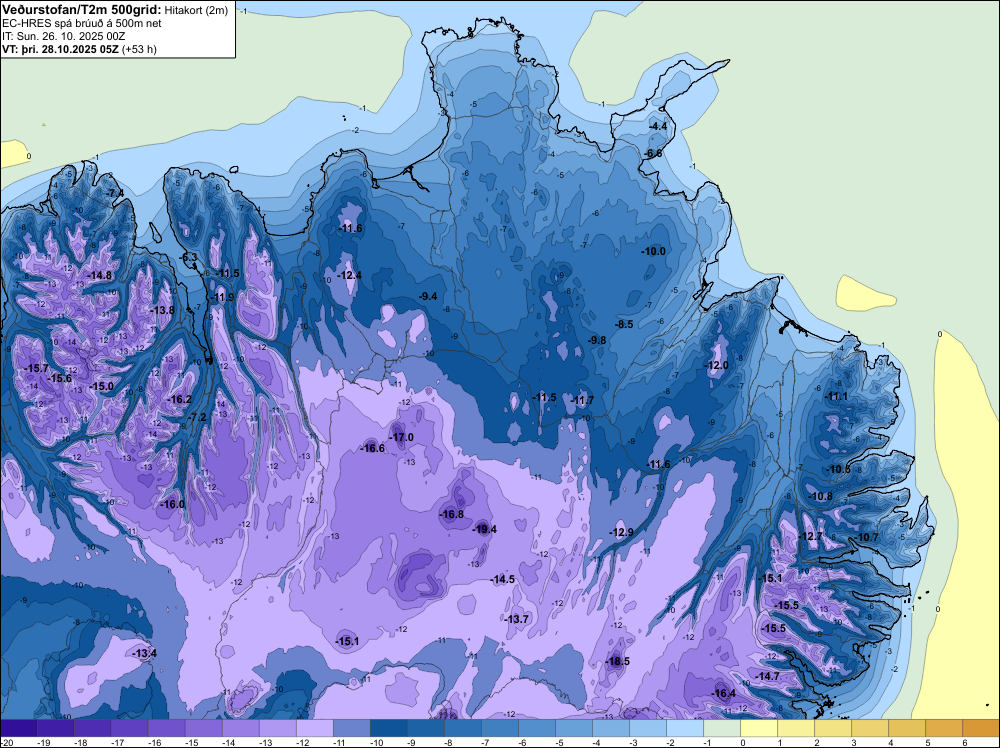Click the legend scale label -17
This screenshot has width=1000, height=748.
[x=117, y=742]
